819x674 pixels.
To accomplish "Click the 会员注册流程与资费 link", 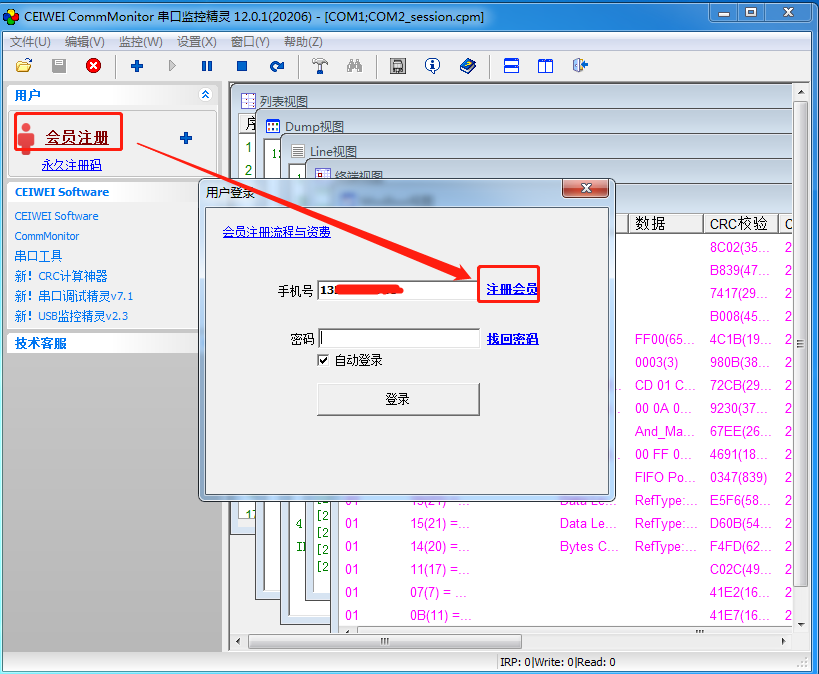I will (276, 232).
